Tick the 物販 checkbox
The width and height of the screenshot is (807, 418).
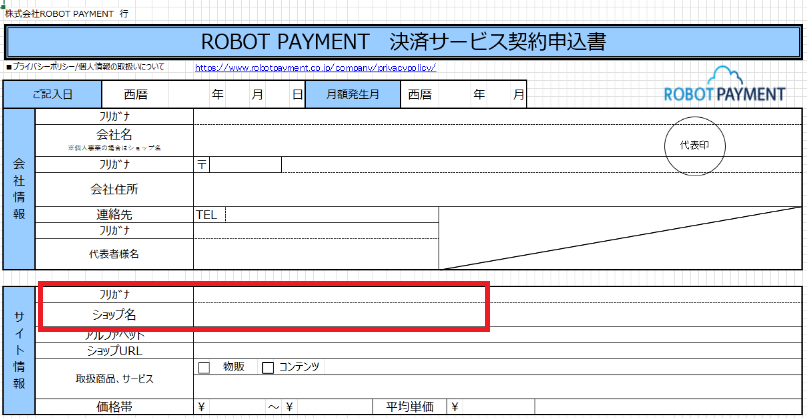[x=204, y=368]
